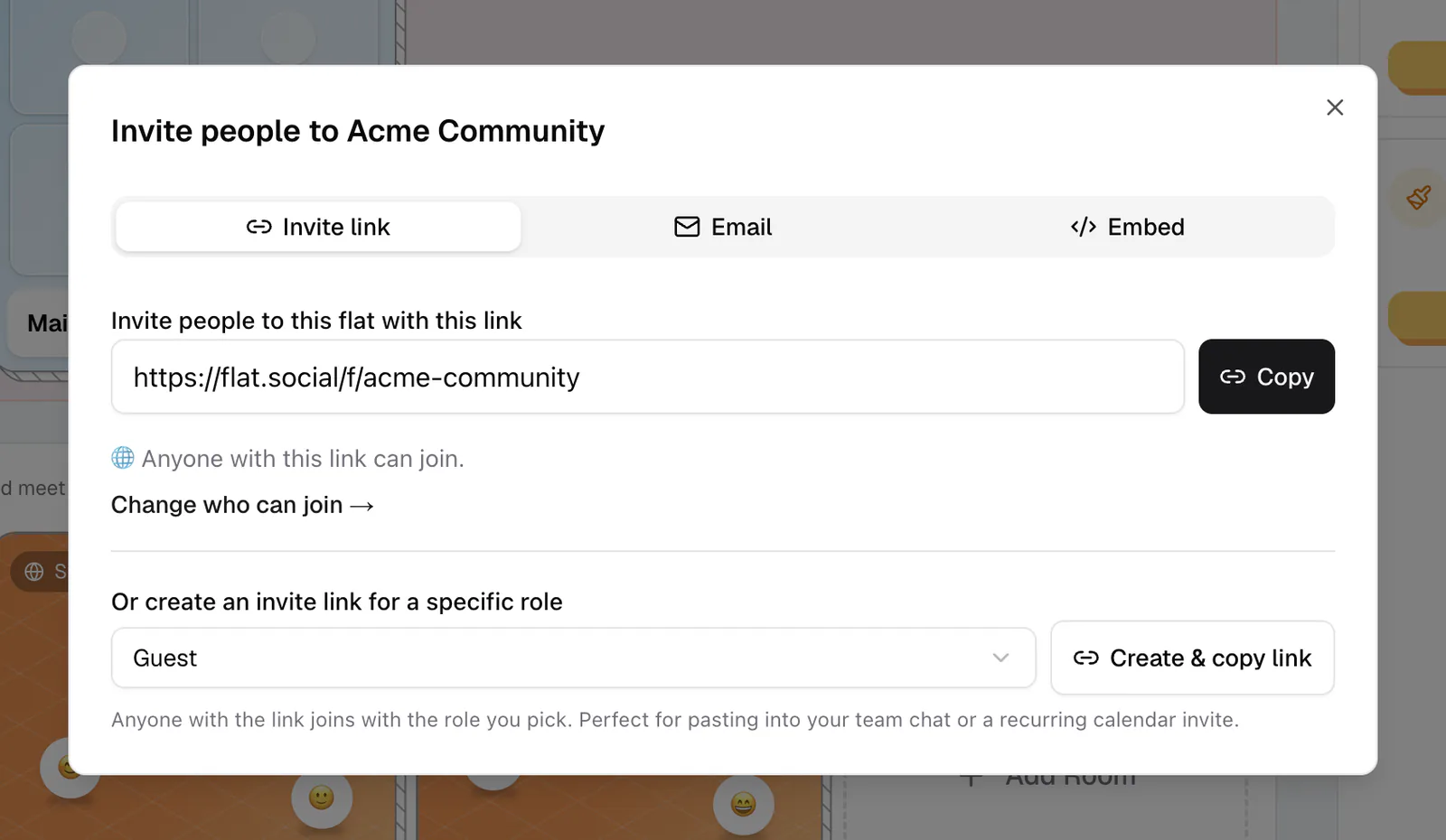Image resolution: width=1446 pixels, height=840 pixels.
Task: Open the Embed tab
Action: pyautogui.click(x=1127, y=227)
